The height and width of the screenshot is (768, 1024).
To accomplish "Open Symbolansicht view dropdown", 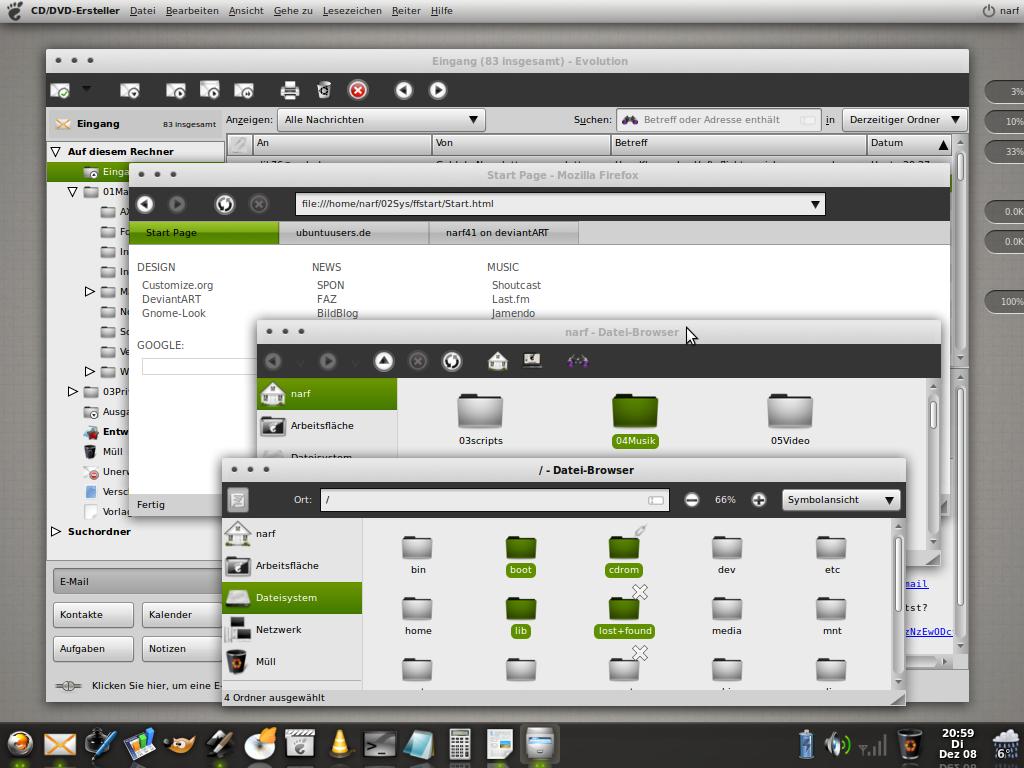I will coord(841,500).
